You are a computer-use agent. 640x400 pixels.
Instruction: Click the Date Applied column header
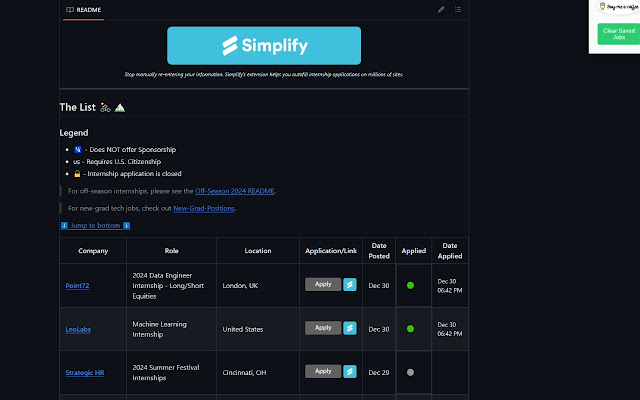pos(450,251)
